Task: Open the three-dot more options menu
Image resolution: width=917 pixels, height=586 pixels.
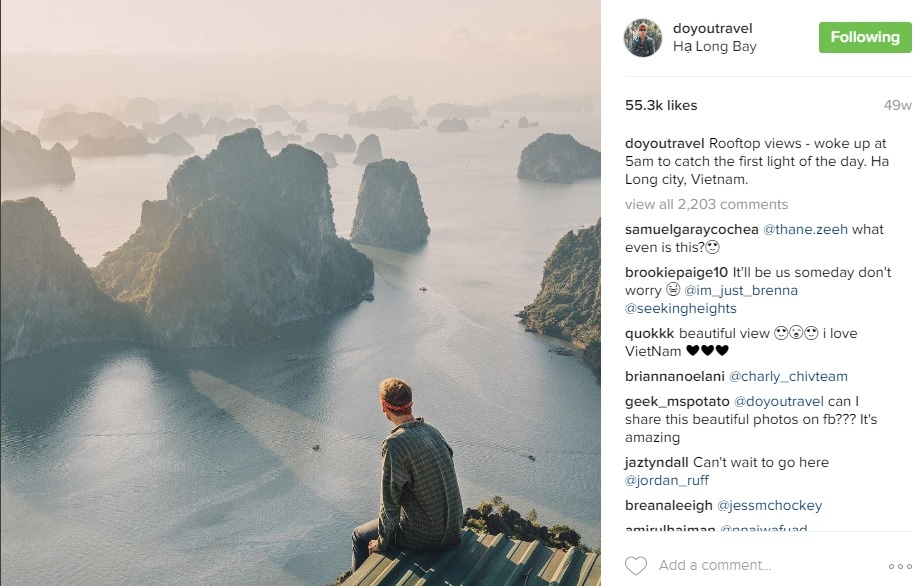Action: 899,566
